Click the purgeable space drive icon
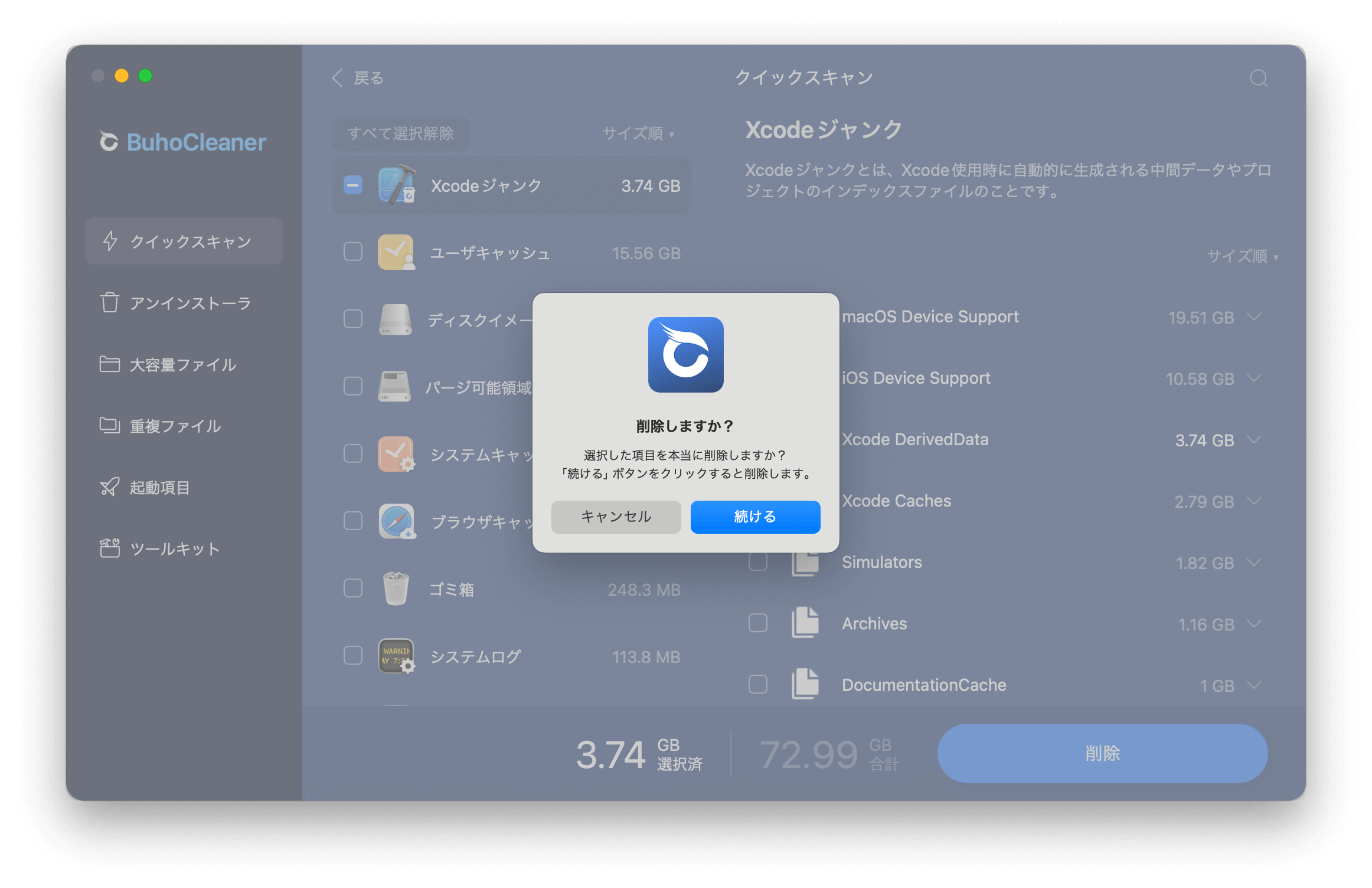 click(394, 387)
